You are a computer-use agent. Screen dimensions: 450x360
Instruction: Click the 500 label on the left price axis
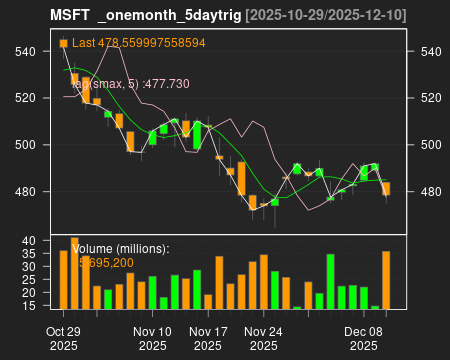pyautogui.click(x=25, y=145)
